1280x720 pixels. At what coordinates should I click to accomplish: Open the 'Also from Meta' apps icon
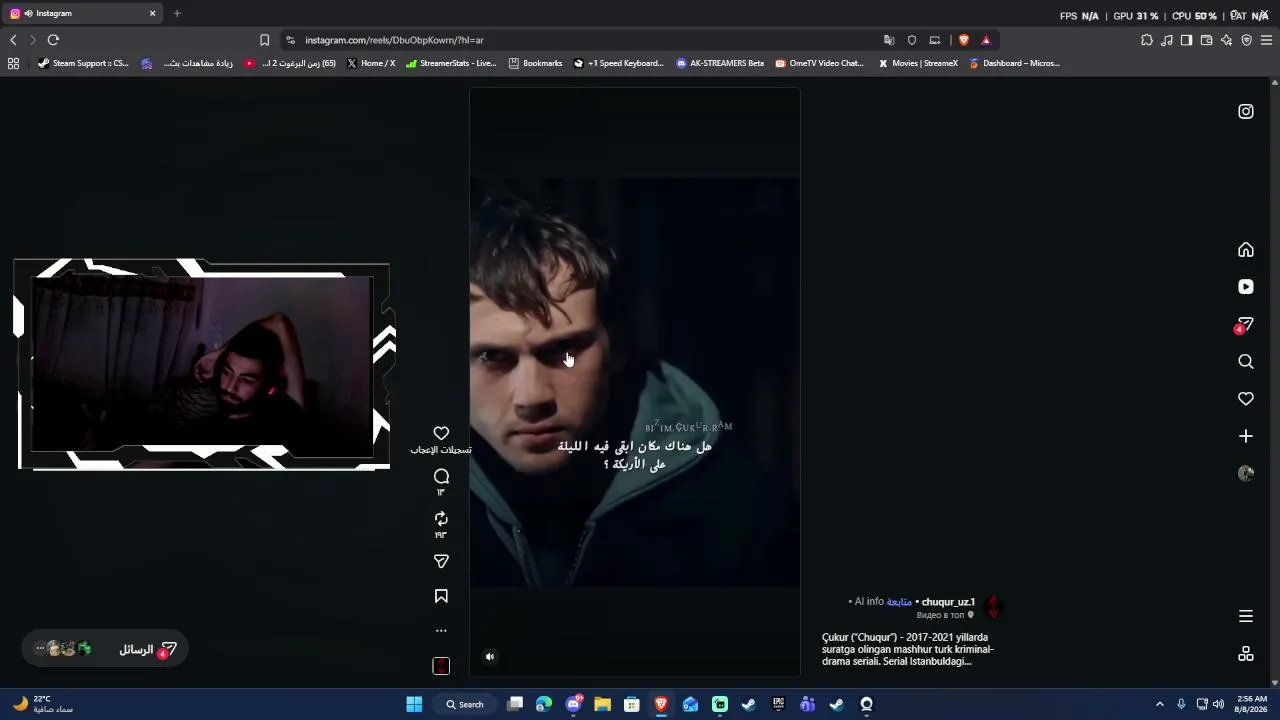click(x=1246, y=654)
